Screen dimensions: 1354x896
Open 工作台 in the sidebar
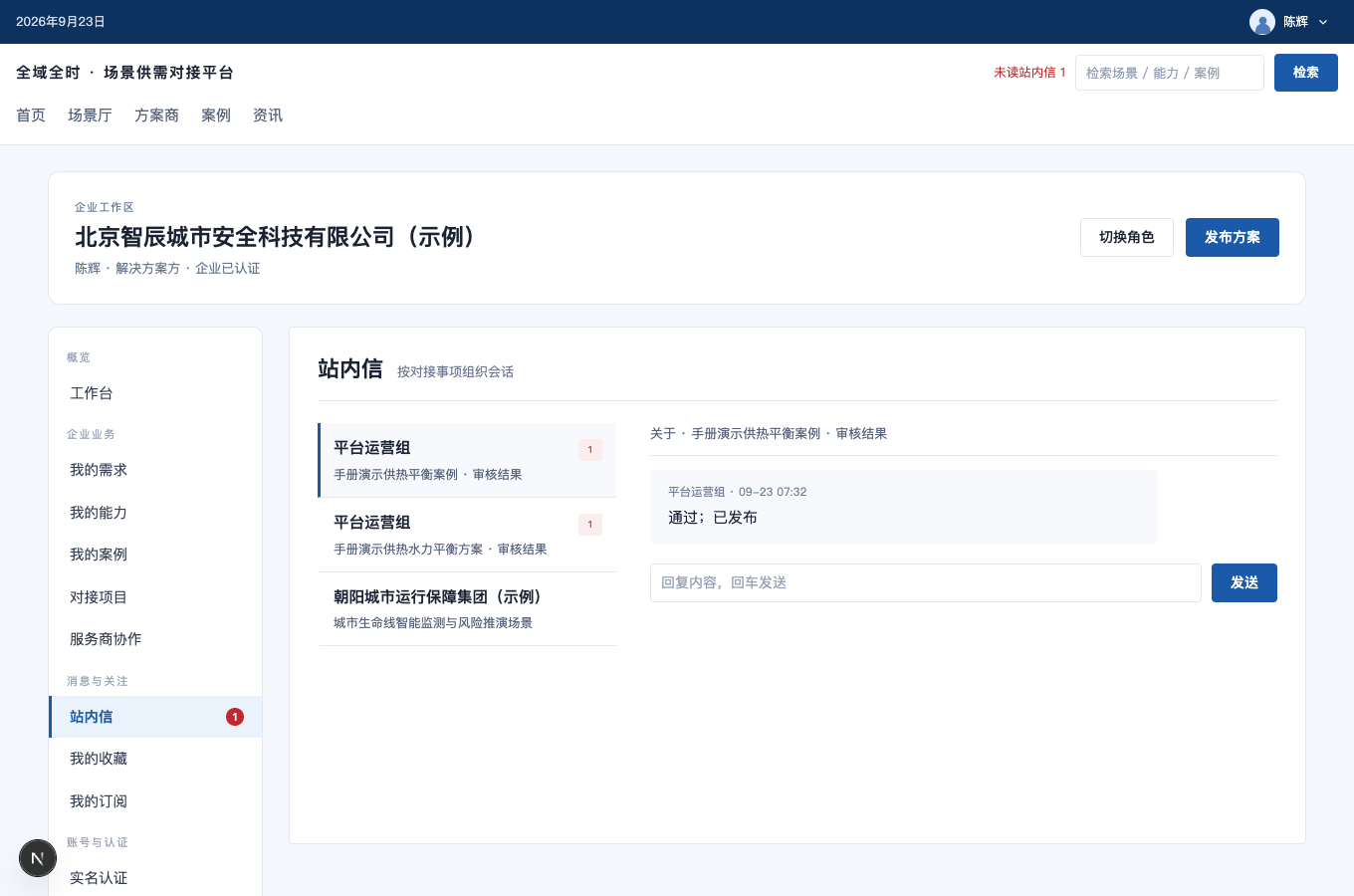coord(155,393)
